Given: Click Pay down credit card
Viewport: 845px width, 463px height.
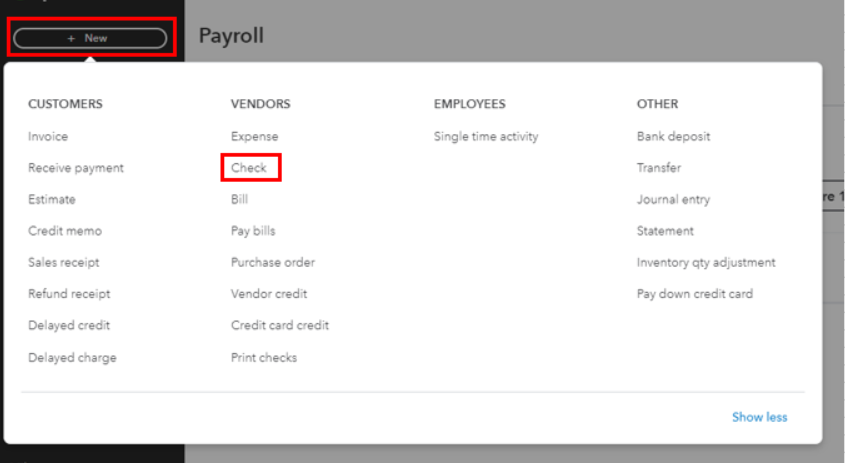Looking at the screenshot, I should (695, 294).
